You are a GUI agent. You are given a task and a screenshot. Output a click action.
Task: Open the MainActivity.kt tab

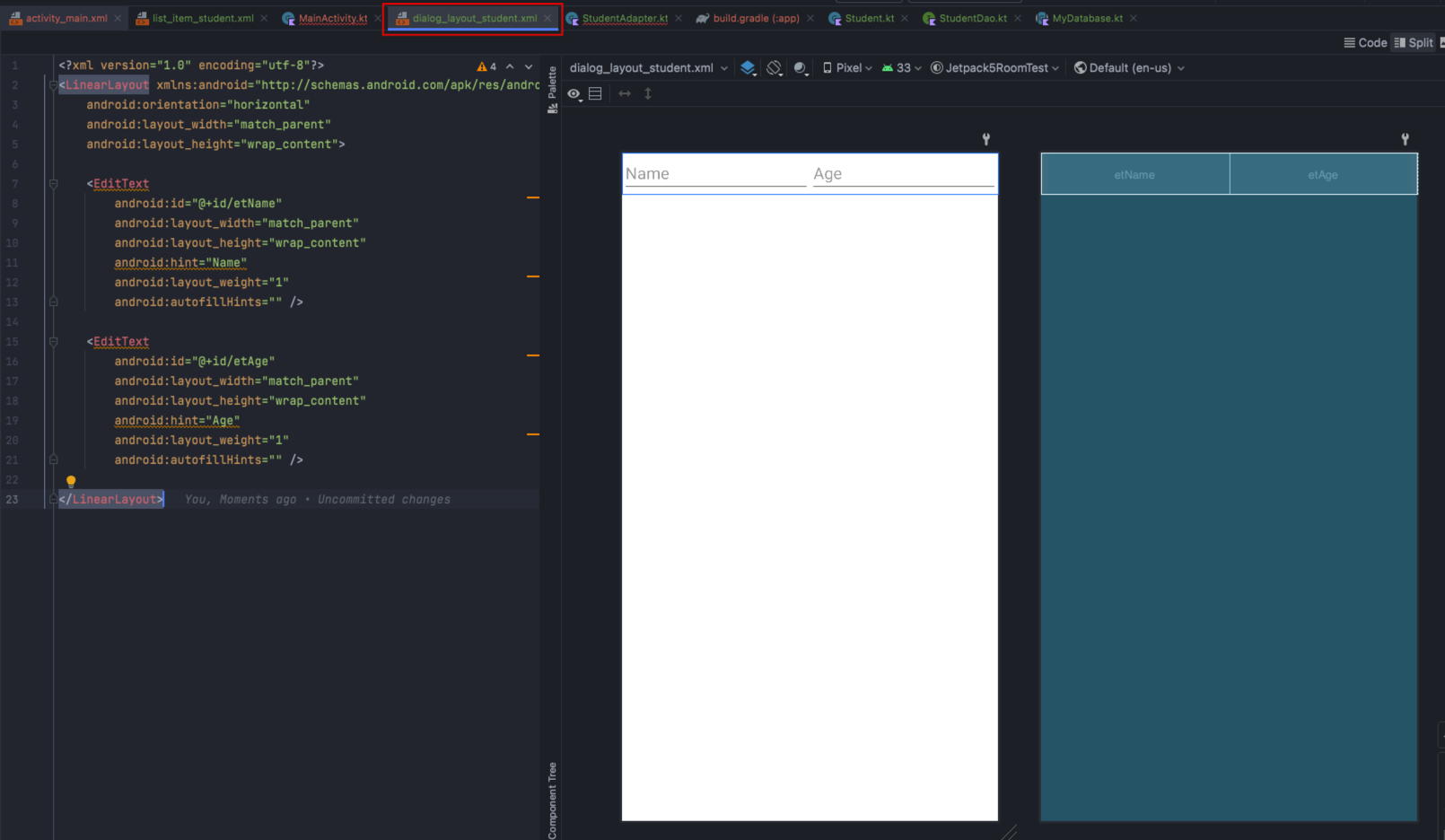(x=333, y=18)
